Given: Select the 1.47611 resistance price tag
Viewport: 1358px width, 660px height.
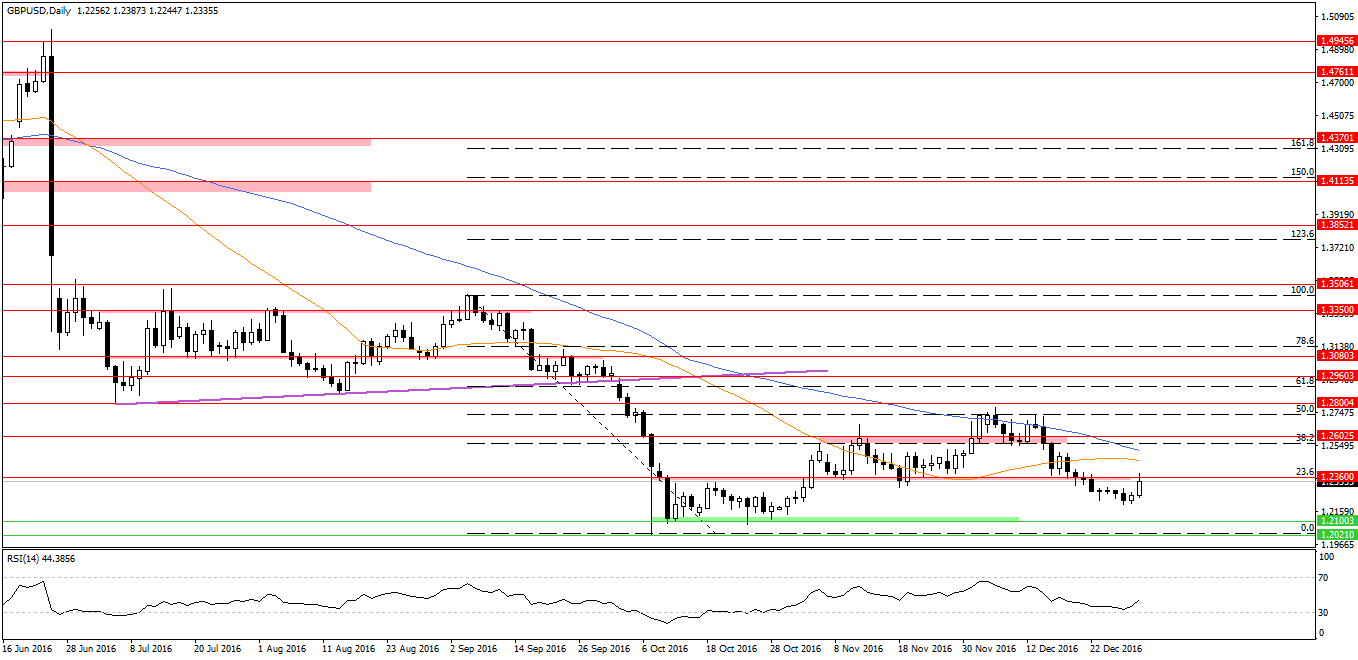Looking at the screenshot, I should point(1337,72).
